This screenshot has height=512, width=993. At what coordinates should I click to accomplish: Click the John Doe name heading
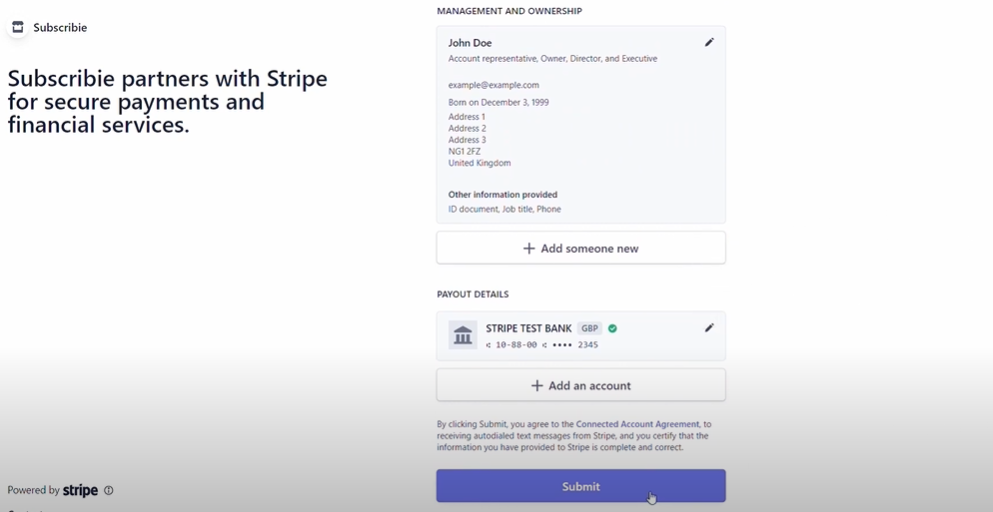click(470, 43)
